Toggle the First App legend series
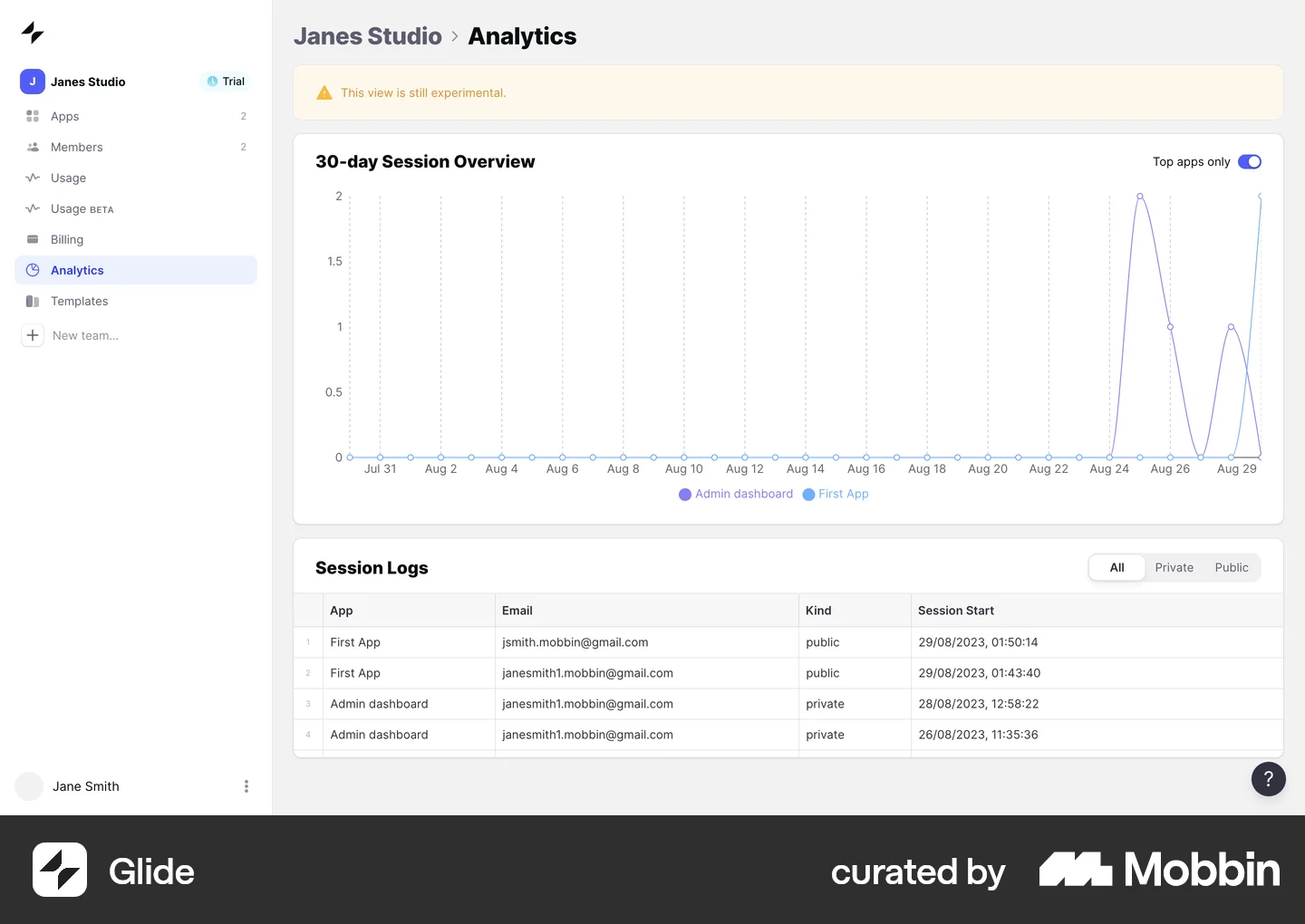This screenshot has width=1305, height=924. [836, 494]
